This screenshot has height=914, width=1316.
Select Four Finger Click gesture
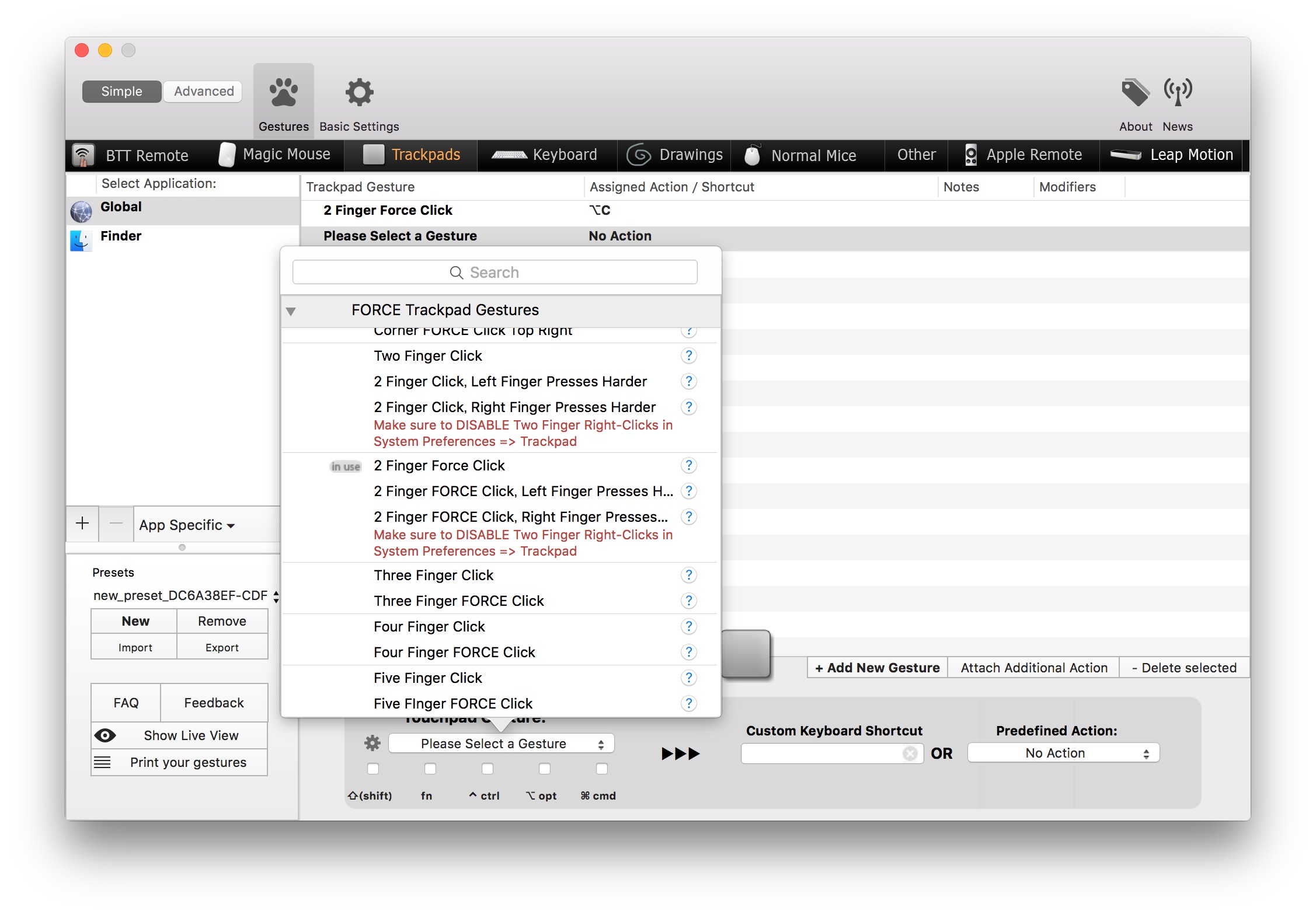click(429, 627)
